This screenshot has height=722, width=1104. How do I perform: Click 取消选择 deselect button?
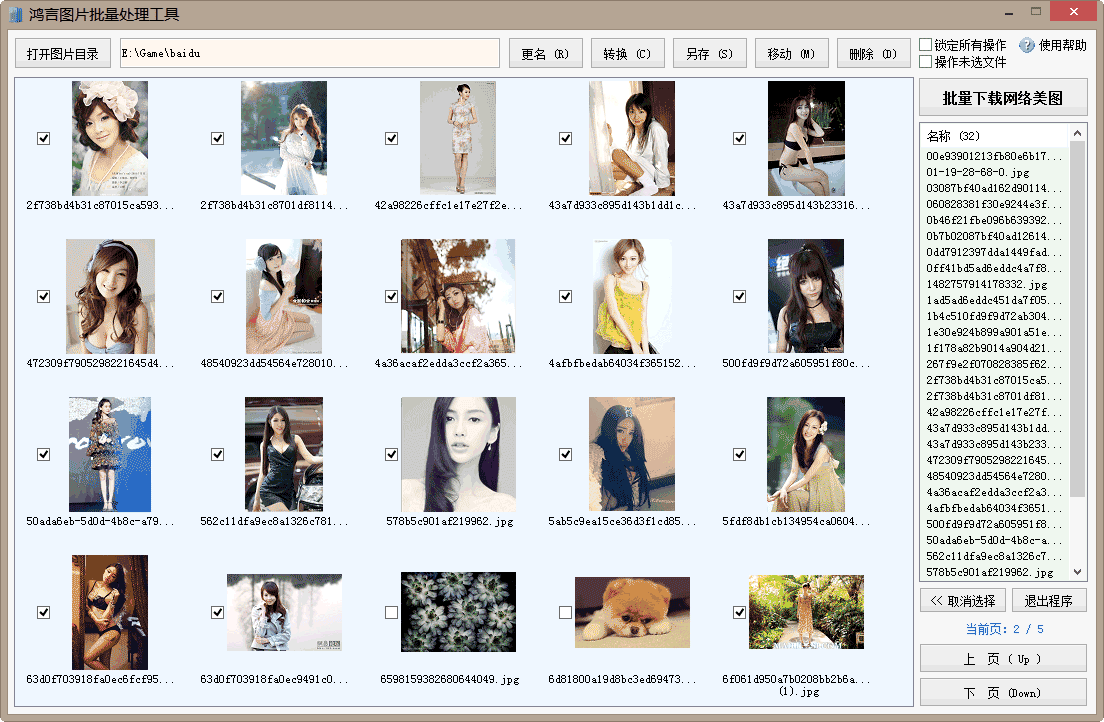click(963, 601)
